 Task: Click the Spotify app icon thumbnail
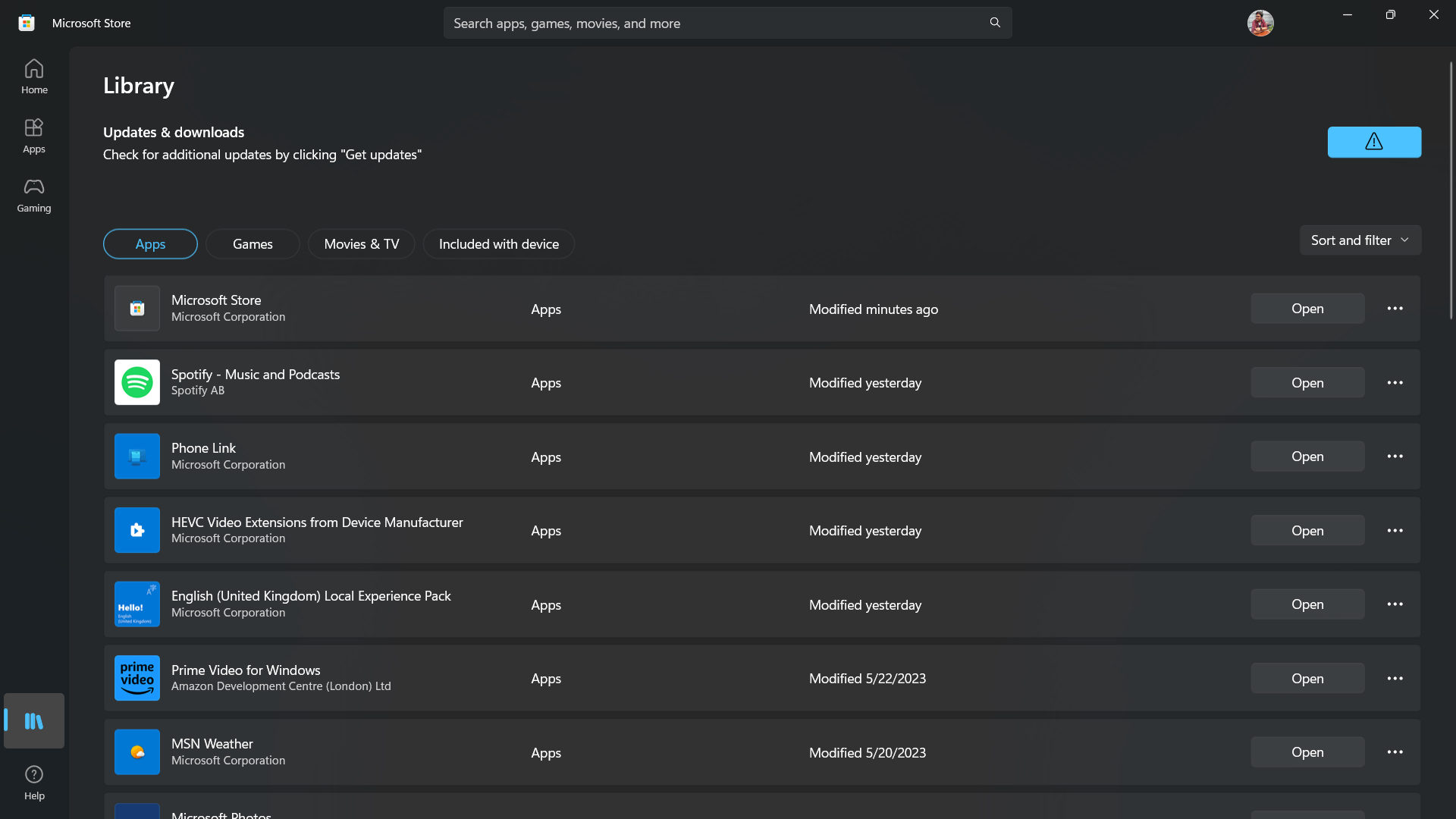point(137,382)
